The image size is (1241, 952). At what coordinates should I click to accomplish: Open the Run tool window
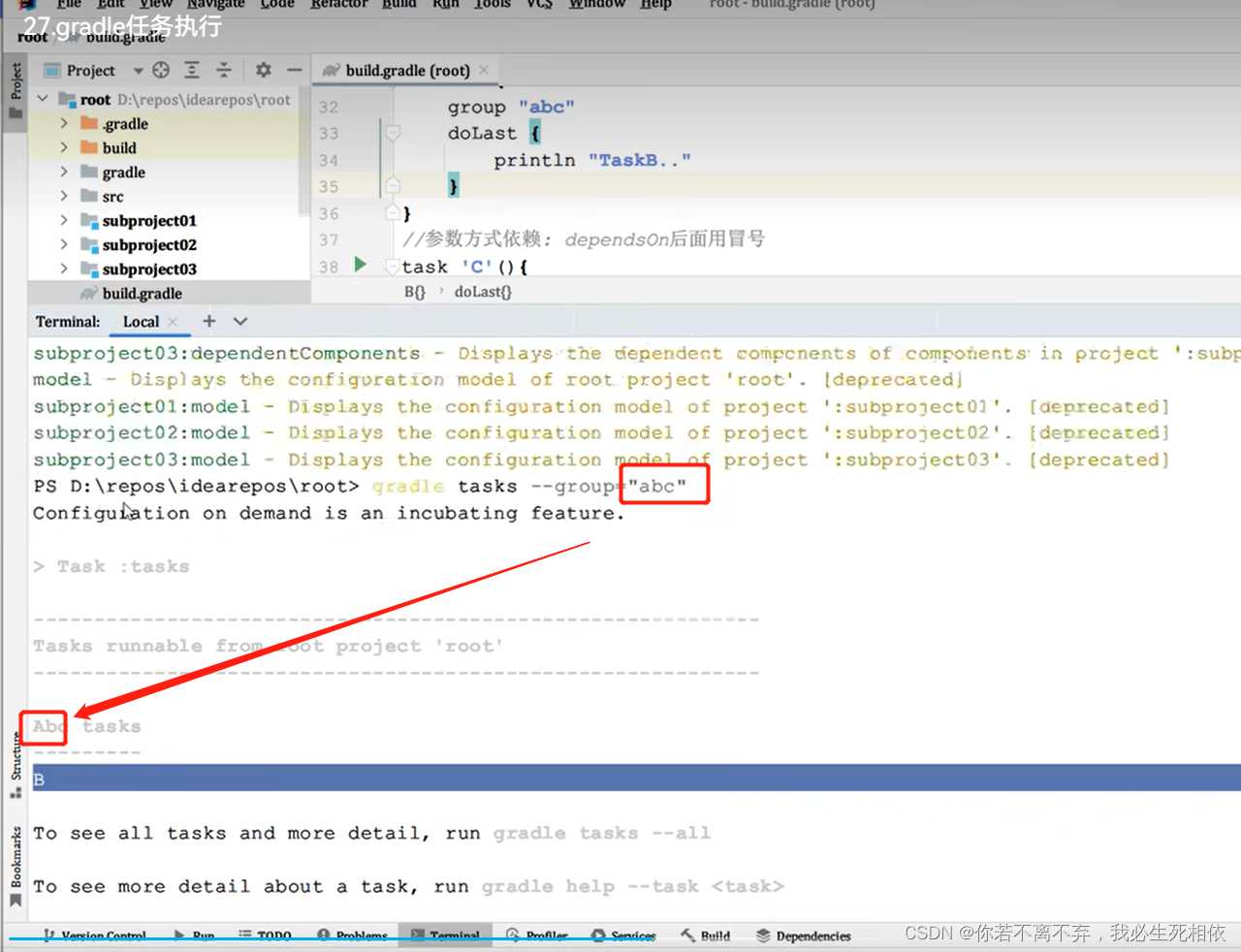pyautogui.click(x=194, y=936)
